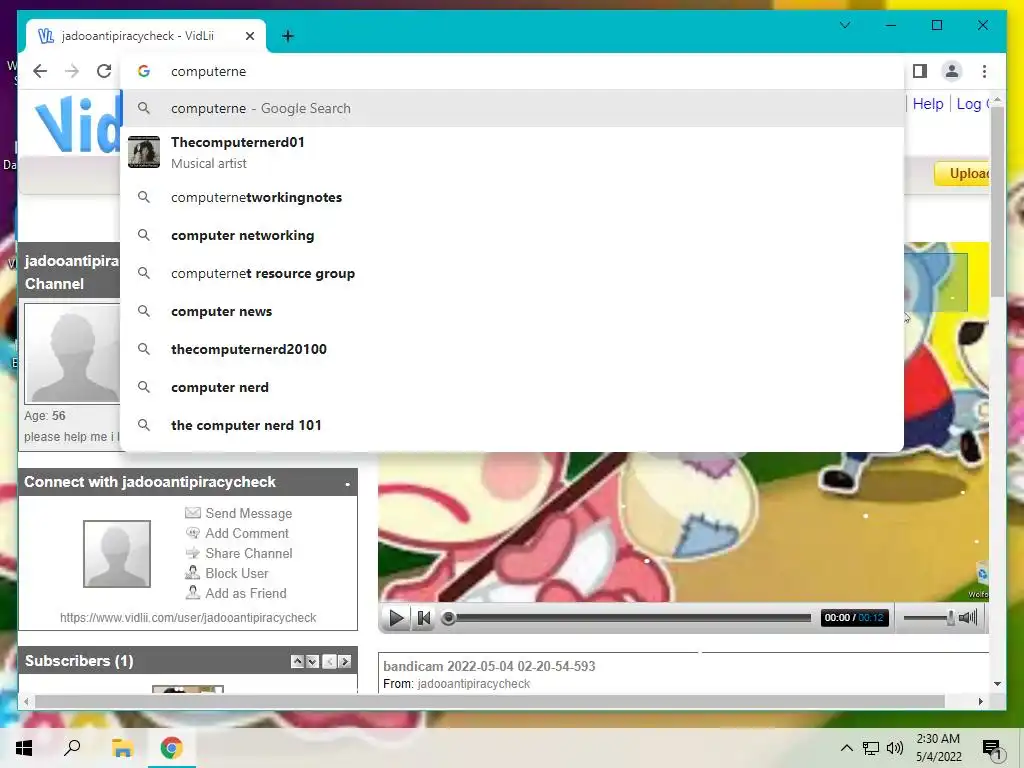
Task: Click the browser forward arrow
Action: [72, 71]
